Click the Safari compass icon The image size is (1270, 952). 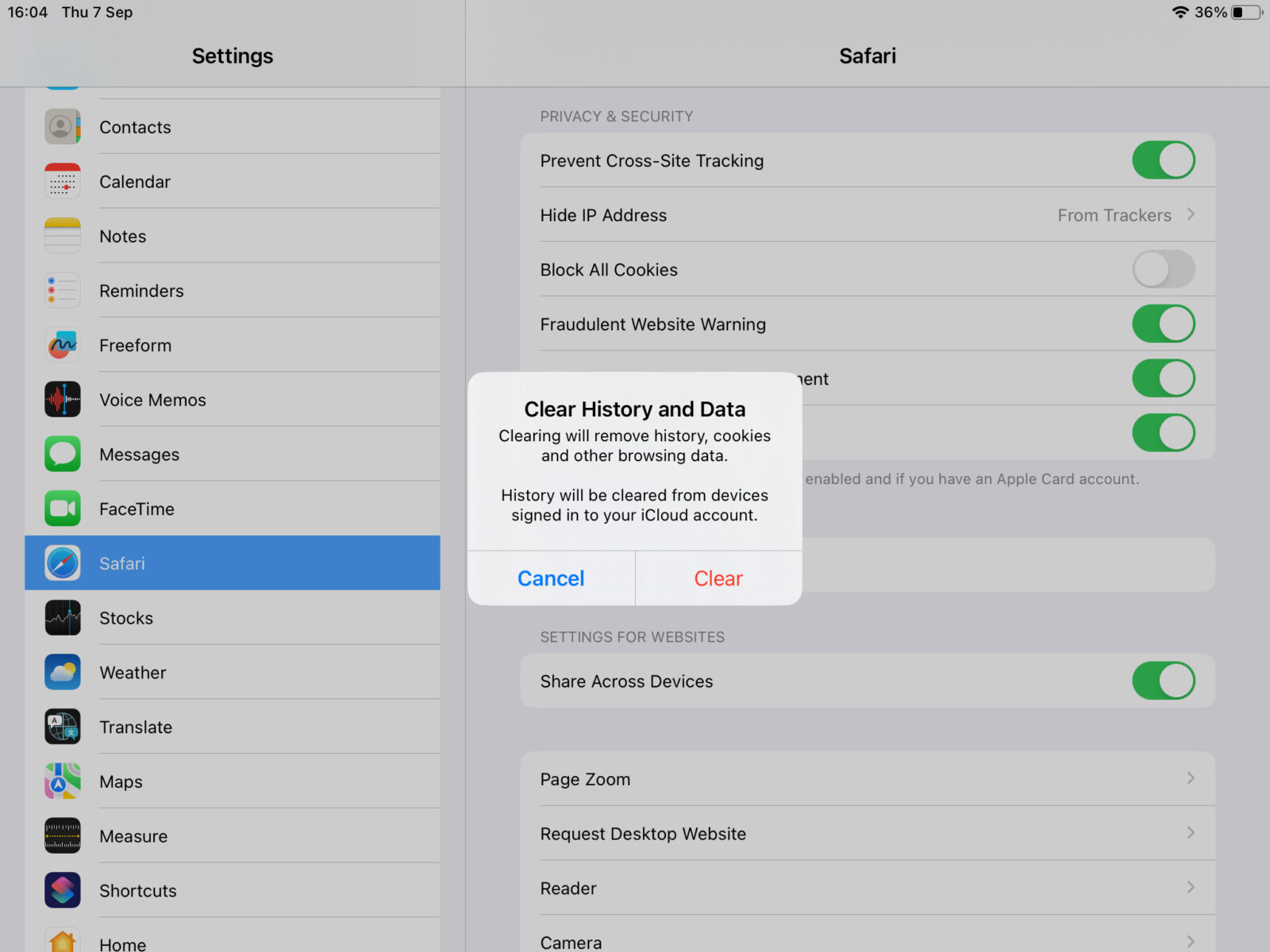coord(63,563)
